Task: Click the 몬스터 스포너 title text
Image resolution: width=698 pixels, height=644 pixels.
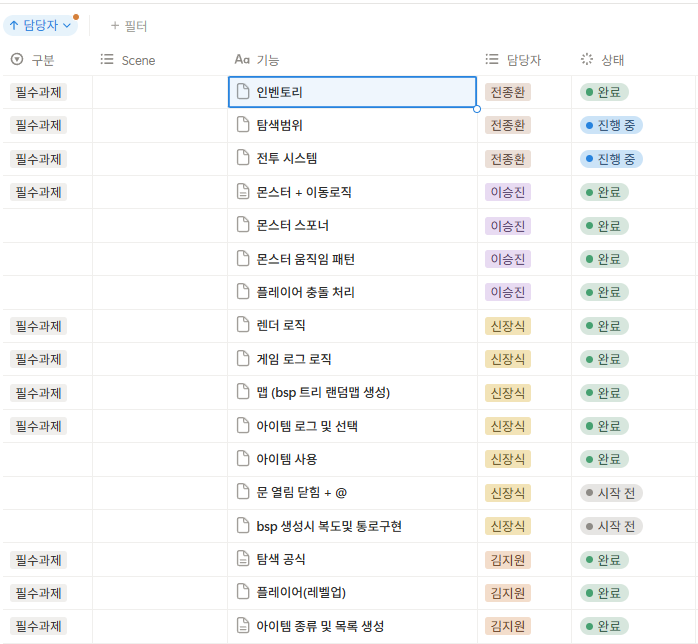Action: 292,225
